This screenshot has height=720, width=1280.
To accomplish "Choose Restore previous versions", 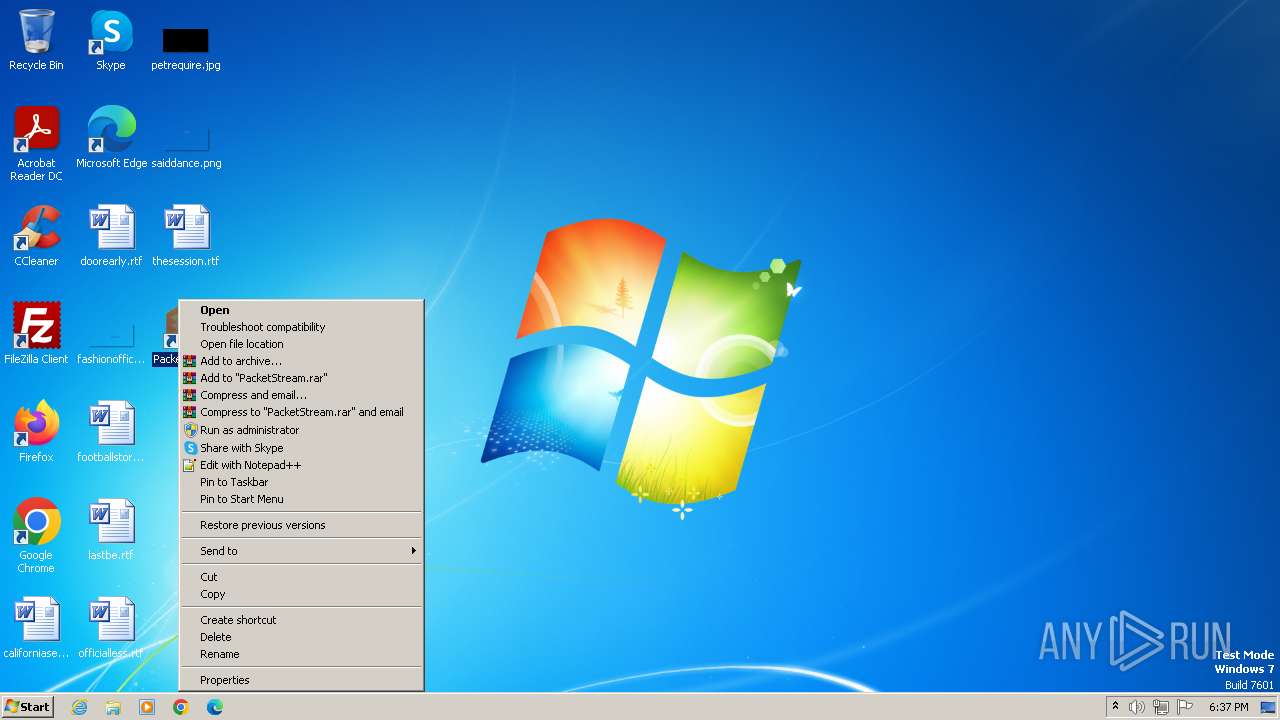I will (x=301, y=525).
